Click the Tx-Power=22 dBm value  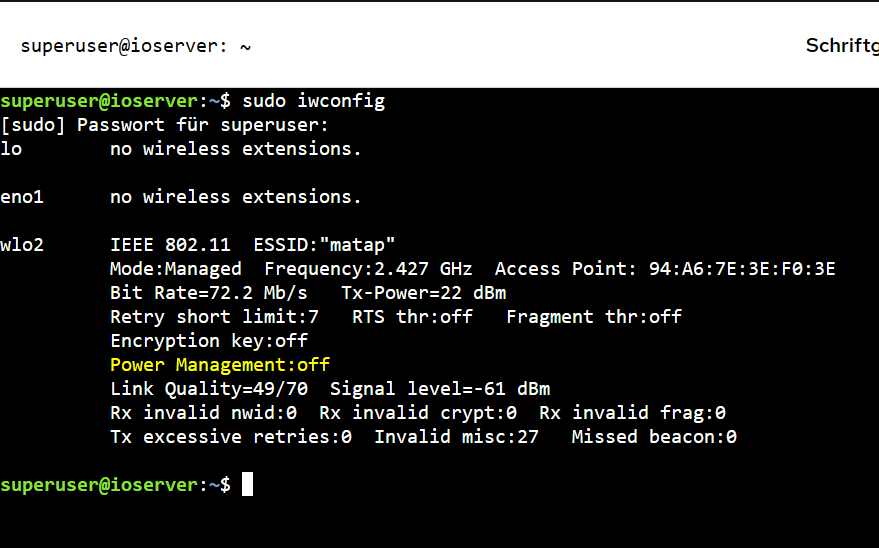[423, 293]
